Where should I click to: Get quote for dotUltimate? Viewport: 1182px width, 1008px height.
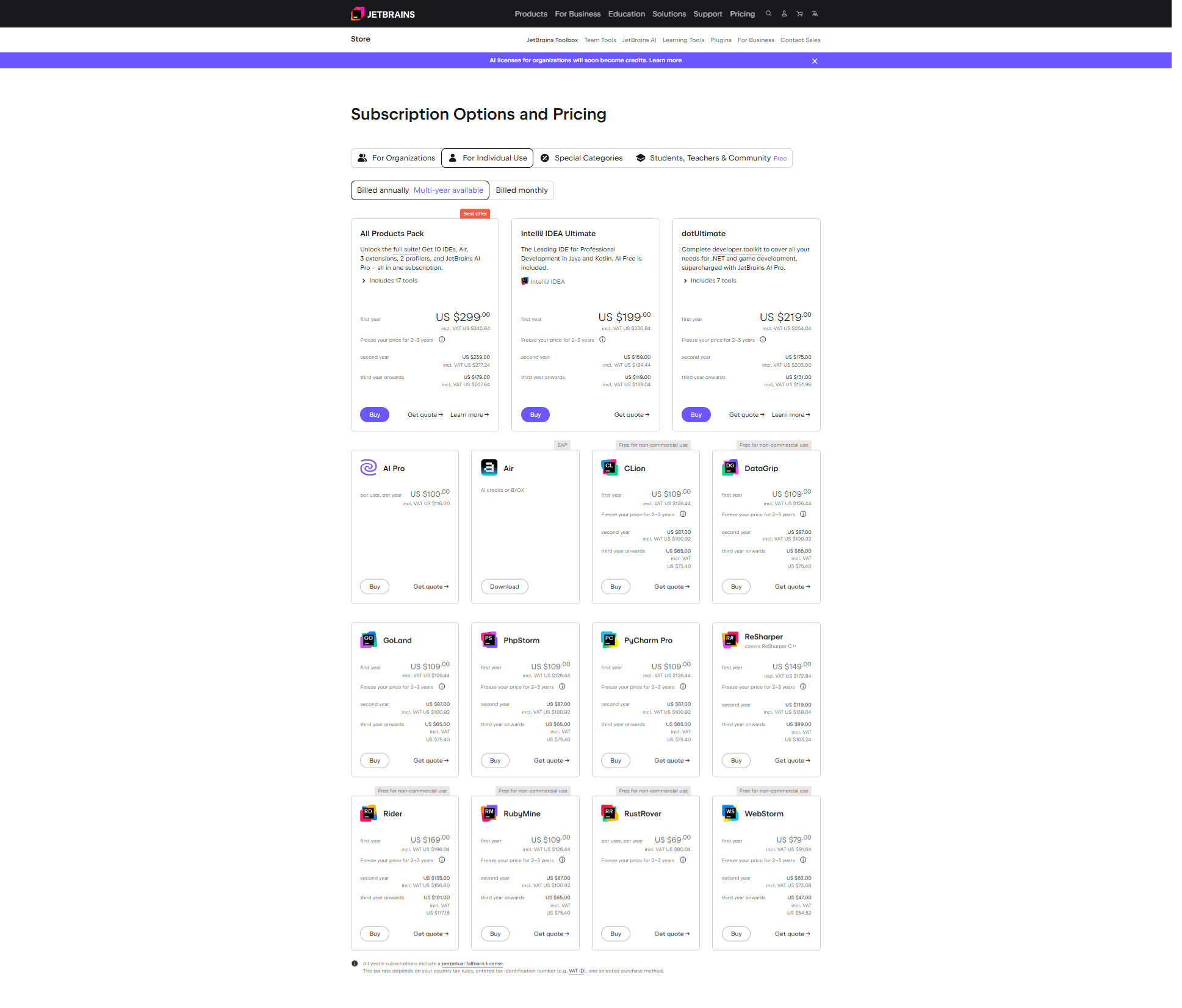point(747,415)
